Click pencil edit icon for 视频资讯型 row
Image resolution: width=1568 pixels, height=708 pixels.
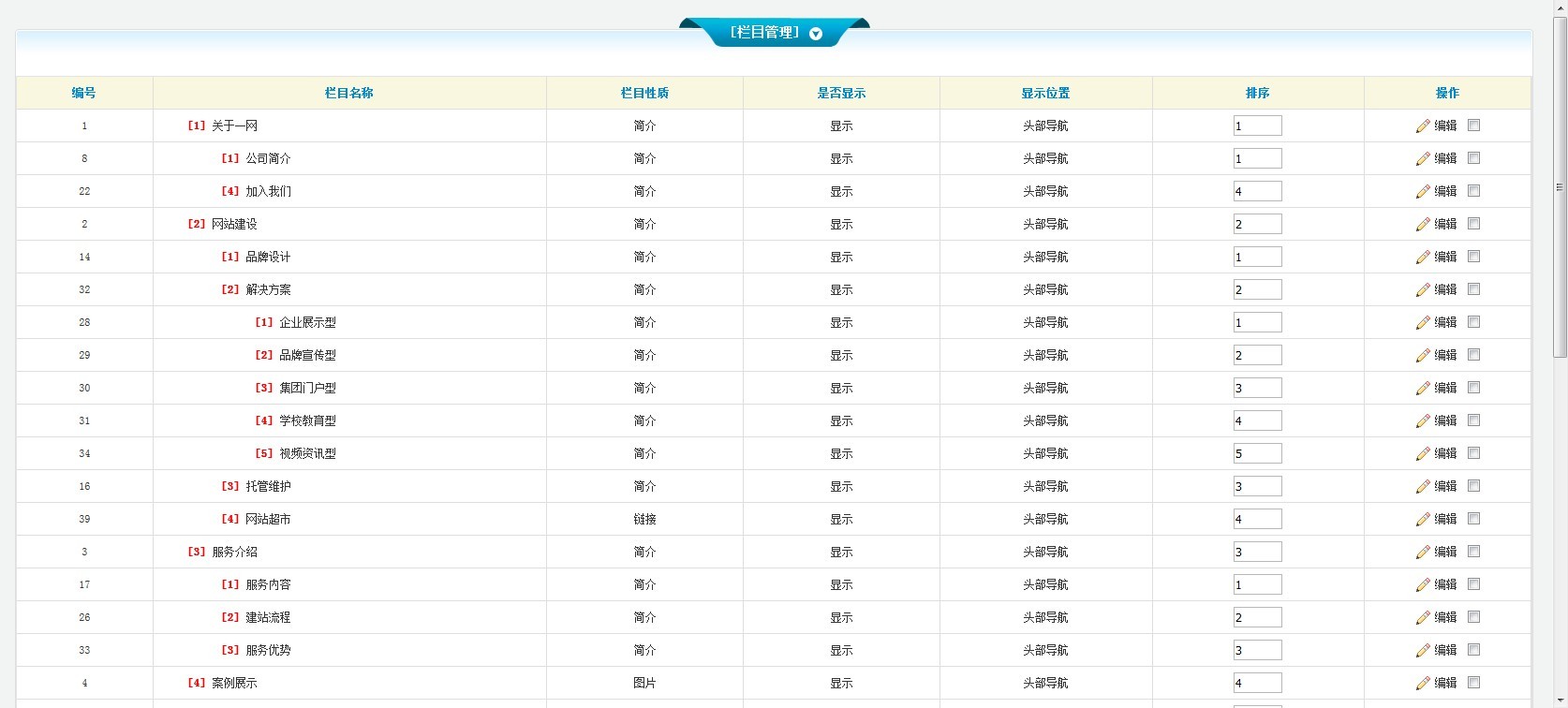1423,454
